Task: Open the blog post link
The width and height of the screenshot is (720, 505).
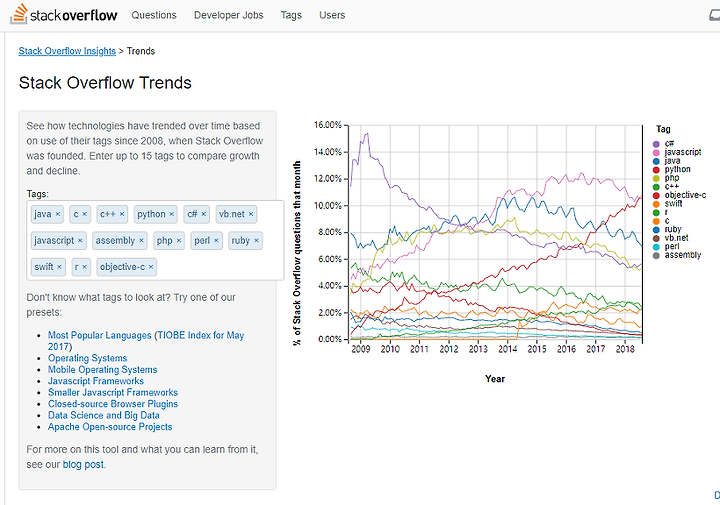Action: (x=83, y=465)
